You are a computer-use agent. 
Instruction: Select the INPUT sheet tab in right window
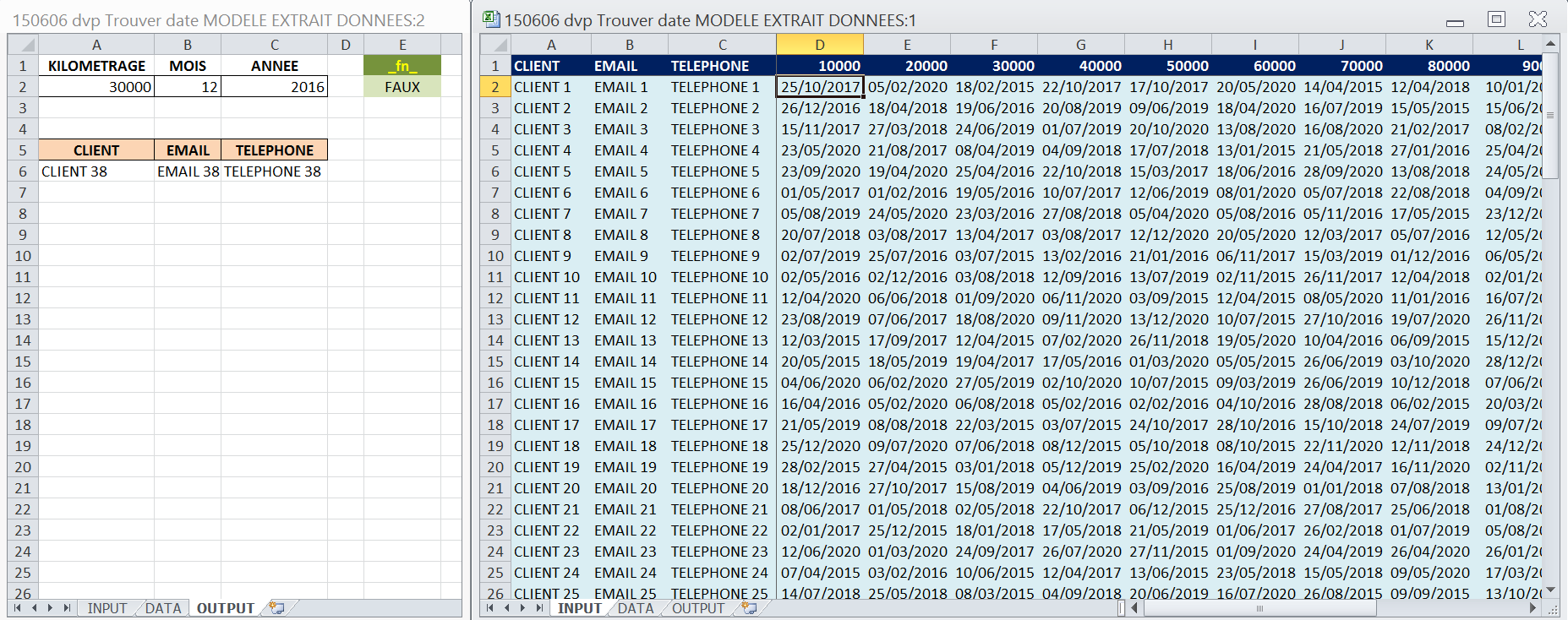coord(579,608)
